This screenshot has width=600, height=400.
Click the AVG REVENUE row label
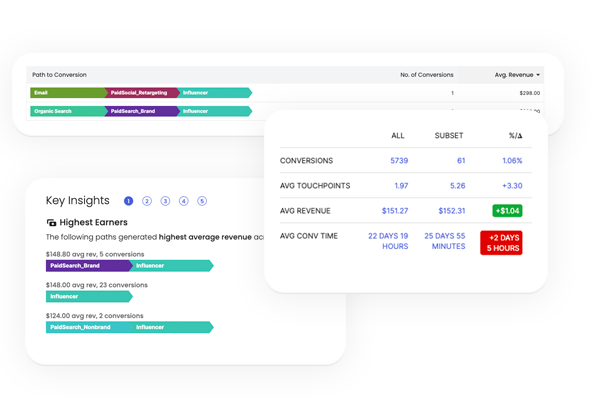tap(305, 211)
